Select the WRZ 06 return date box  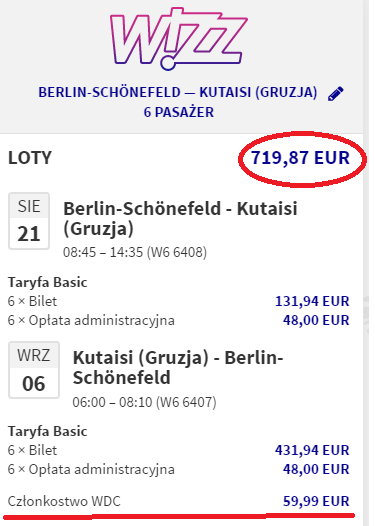(x=34, y=370)
